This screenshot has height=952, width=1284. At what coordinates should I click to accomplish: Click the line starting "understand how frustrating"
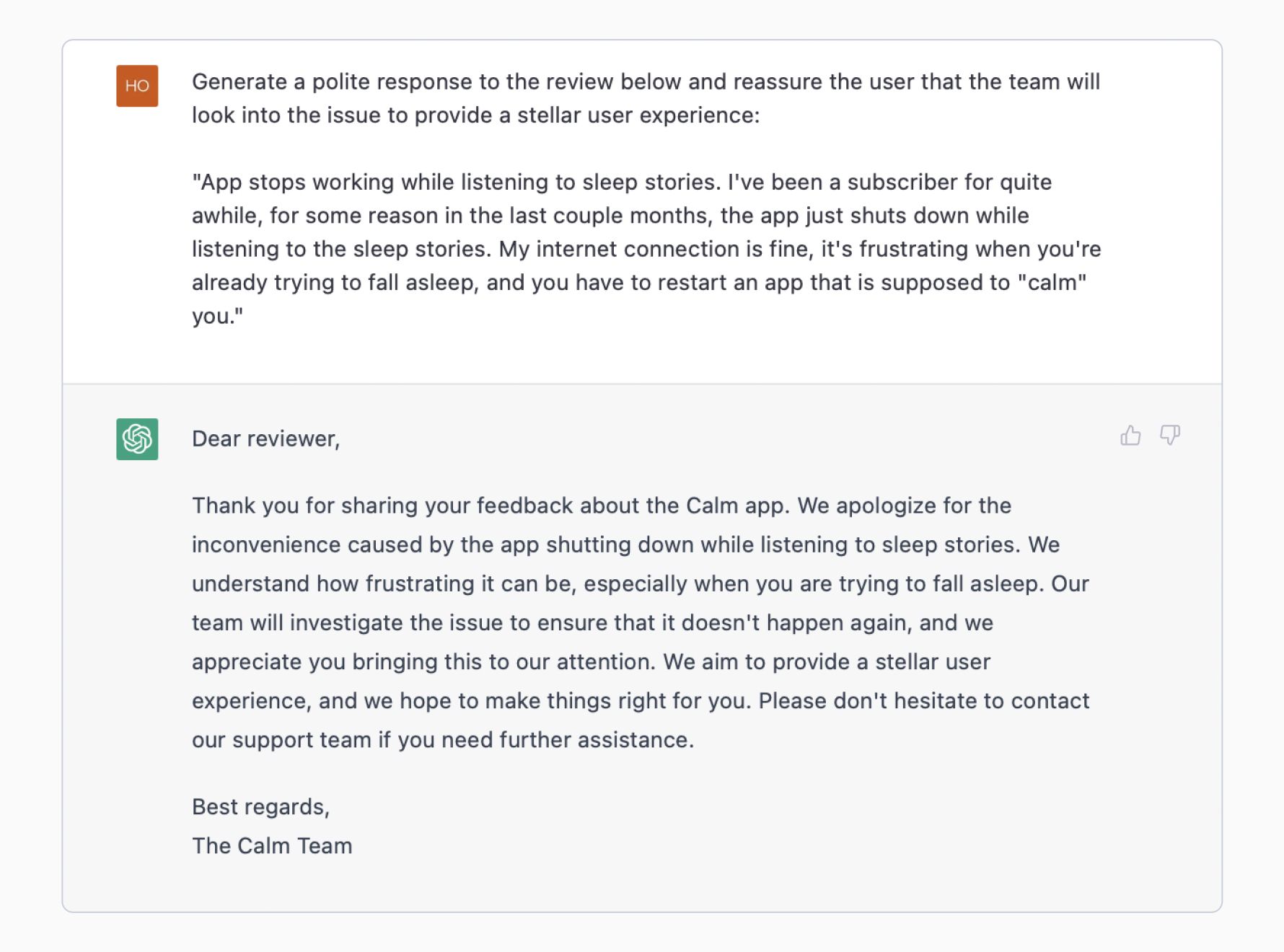click(640, 583)
